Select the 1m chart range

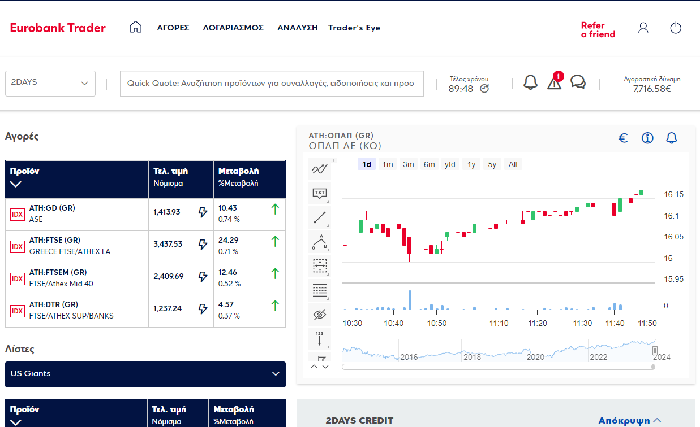click(x=388, y=164)
